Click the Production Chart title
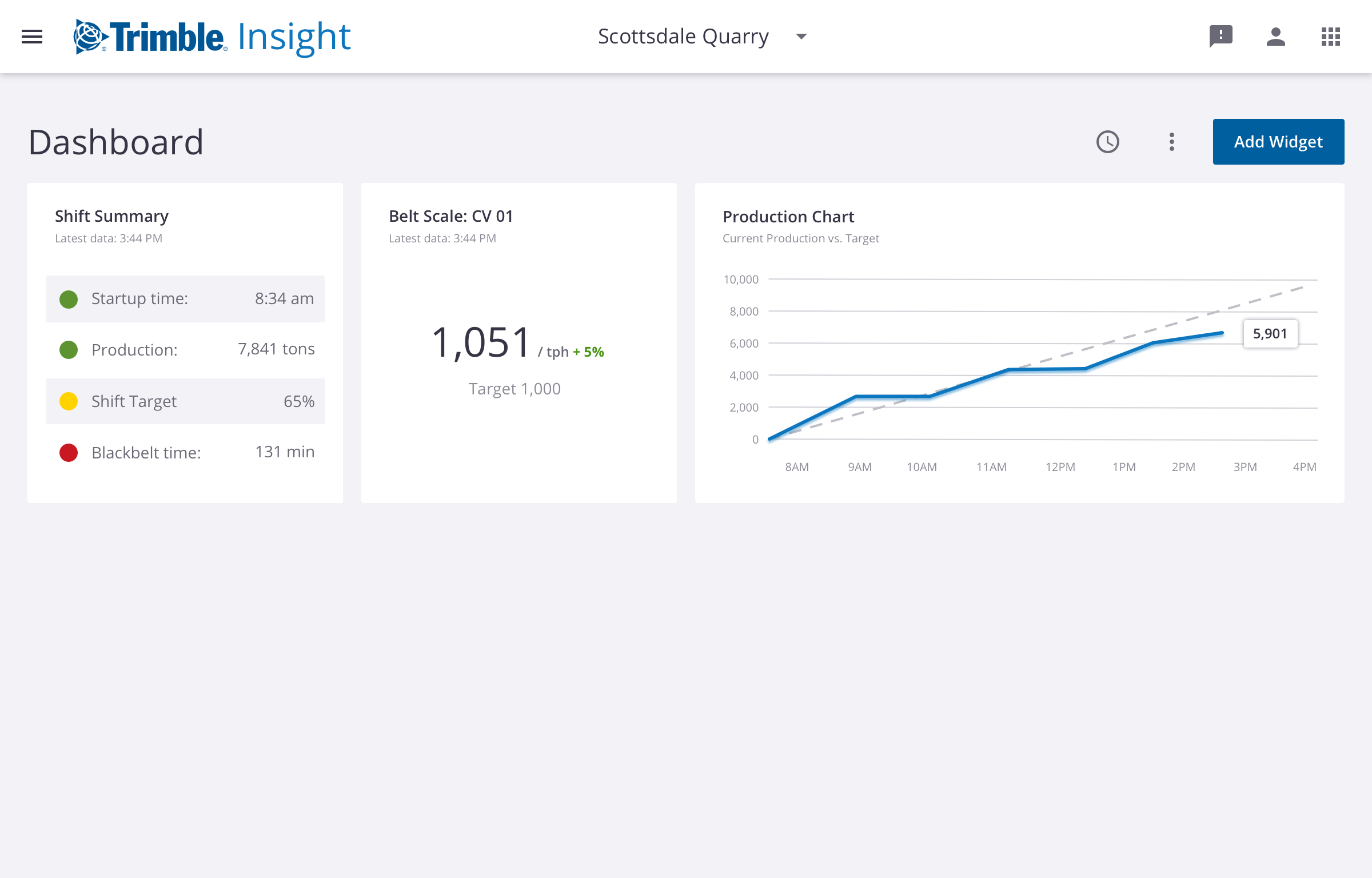 (788, 217)
